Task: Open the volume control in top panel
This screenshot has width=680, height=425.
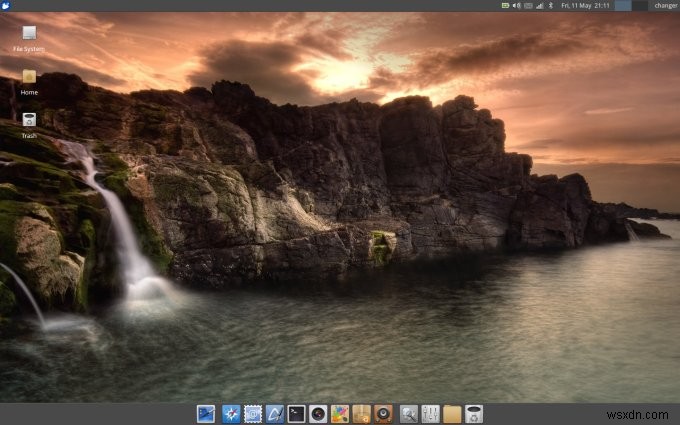Action: (x=516, y=6)
